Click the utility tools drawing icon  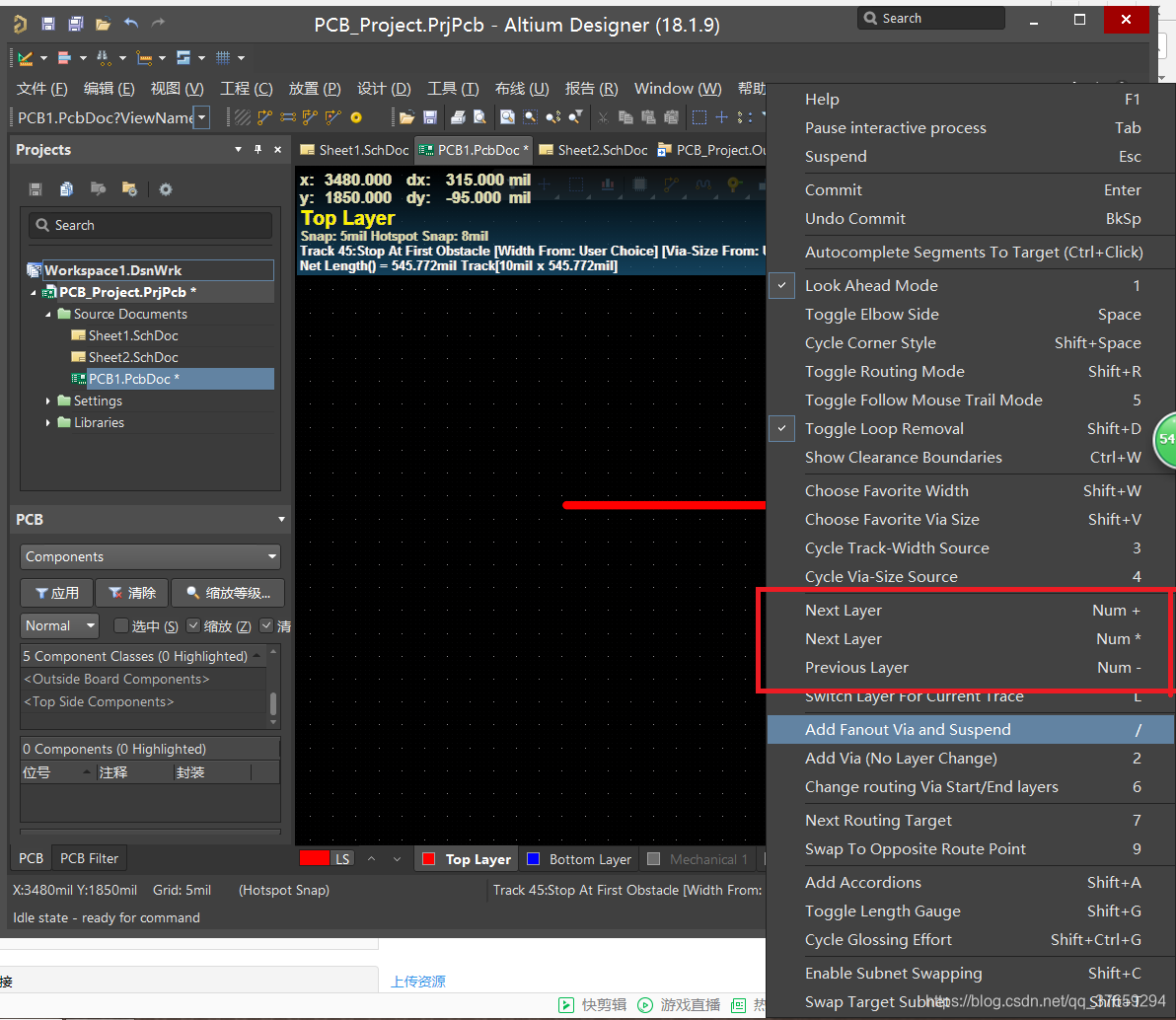pos(26,57)
